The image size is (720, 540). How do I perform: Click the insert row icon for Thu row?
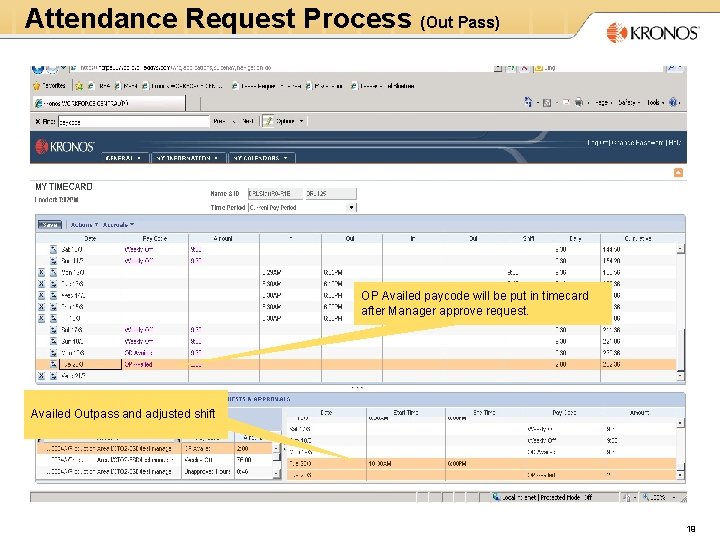pos(53,307)
